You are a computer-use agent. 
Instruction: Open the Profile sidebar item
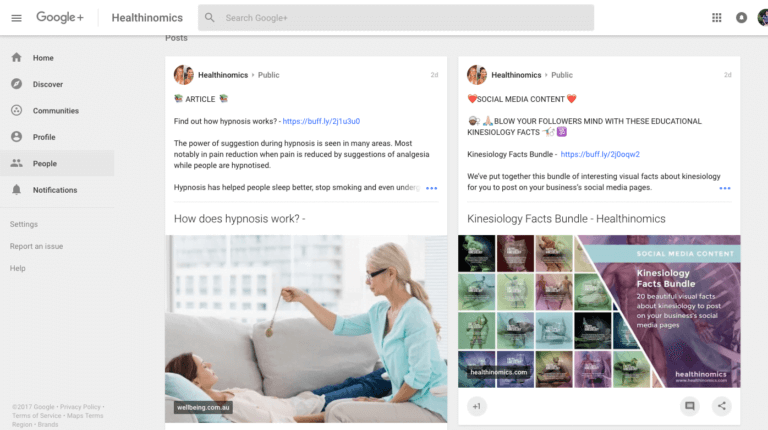click(x=44, y=137)
